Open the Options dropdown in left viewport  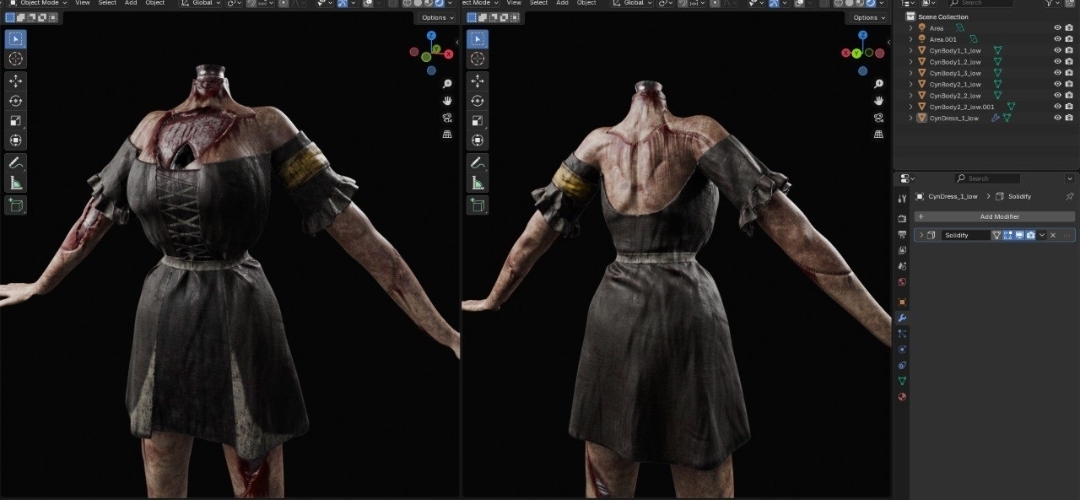click(437, 18)
